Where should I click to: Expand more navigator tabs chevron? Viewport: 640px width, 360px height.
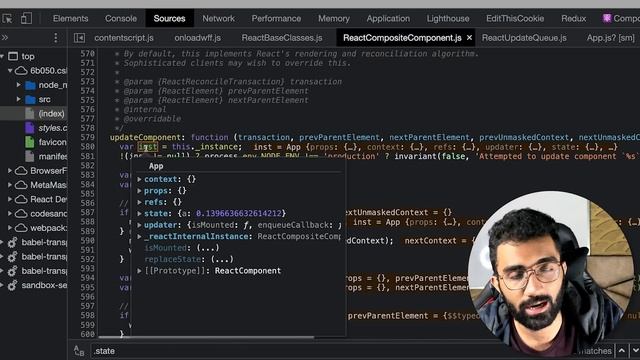pyautogui.click(x=5, y=38)
